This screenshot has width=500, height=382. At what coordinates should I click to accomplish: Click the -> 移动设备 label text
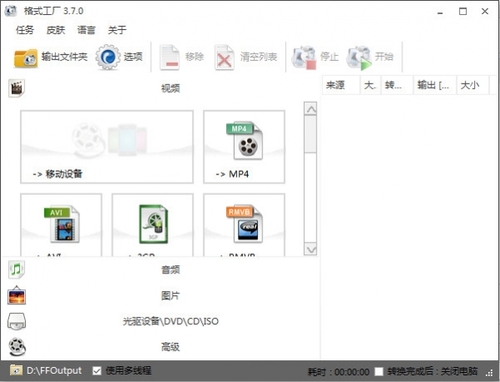tap(57, 174)
